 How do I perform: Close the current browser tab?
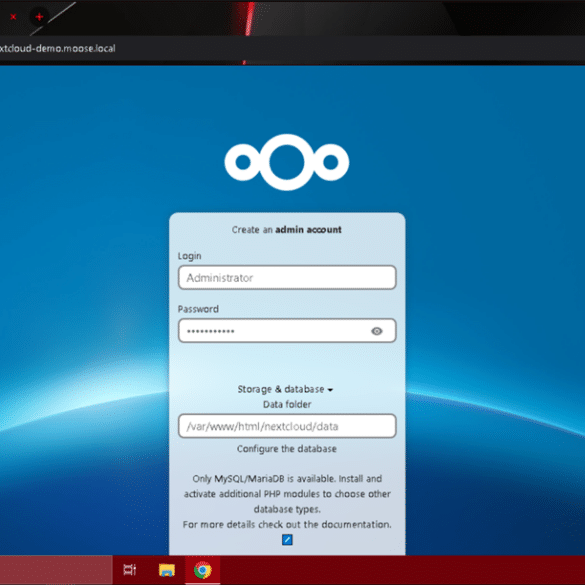pos(13,17)
